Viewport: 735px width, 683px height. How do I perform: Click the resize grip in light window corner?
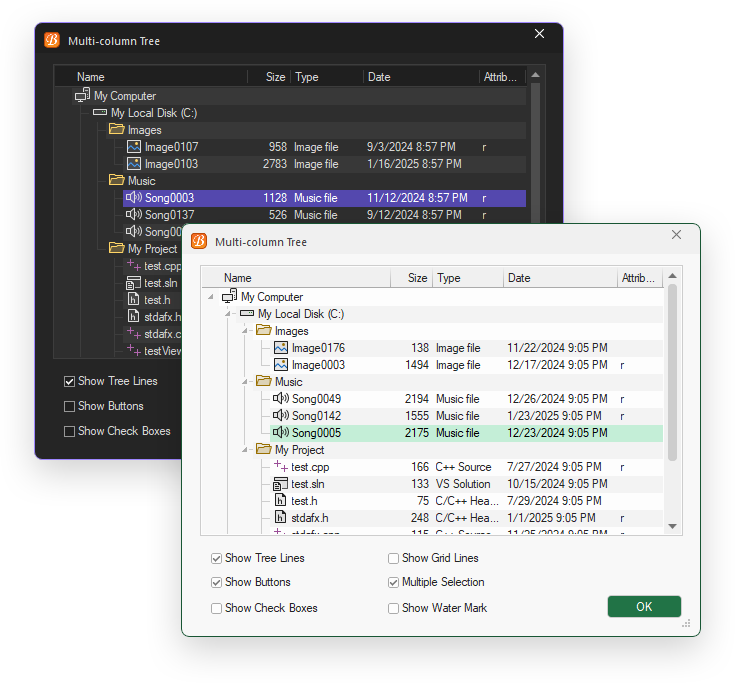[686, 623]
